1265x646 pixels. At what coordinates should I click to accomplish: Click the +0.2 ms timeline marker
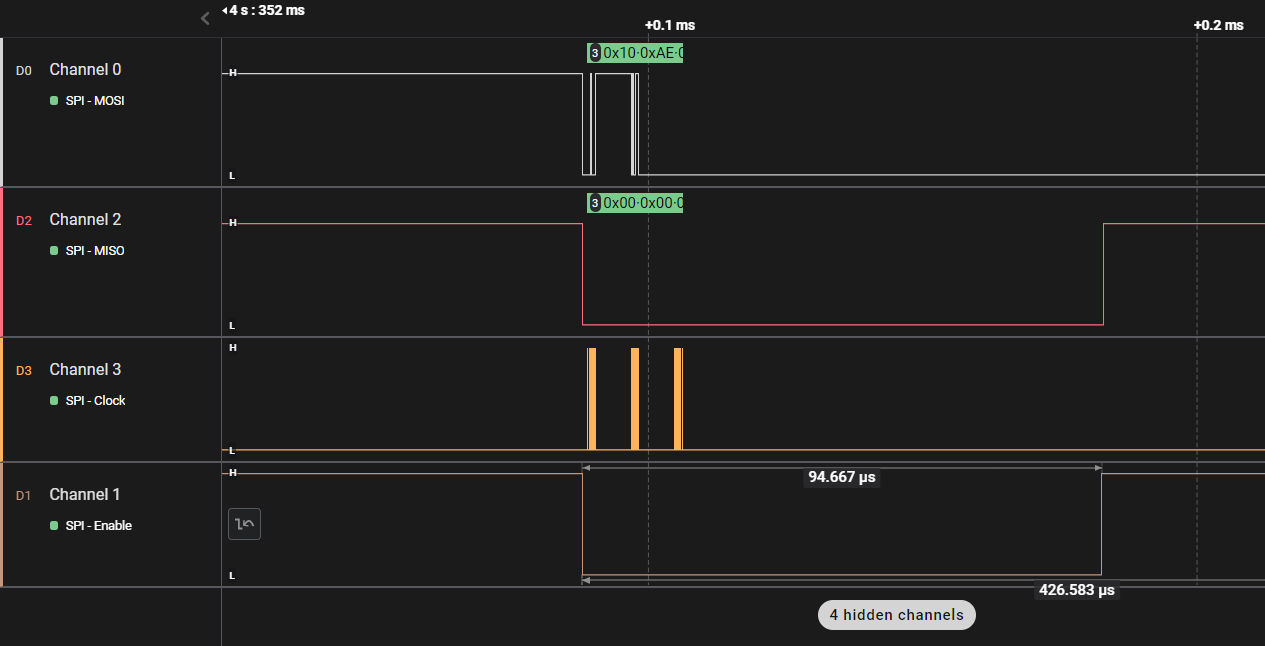(x=1218, y=25)
